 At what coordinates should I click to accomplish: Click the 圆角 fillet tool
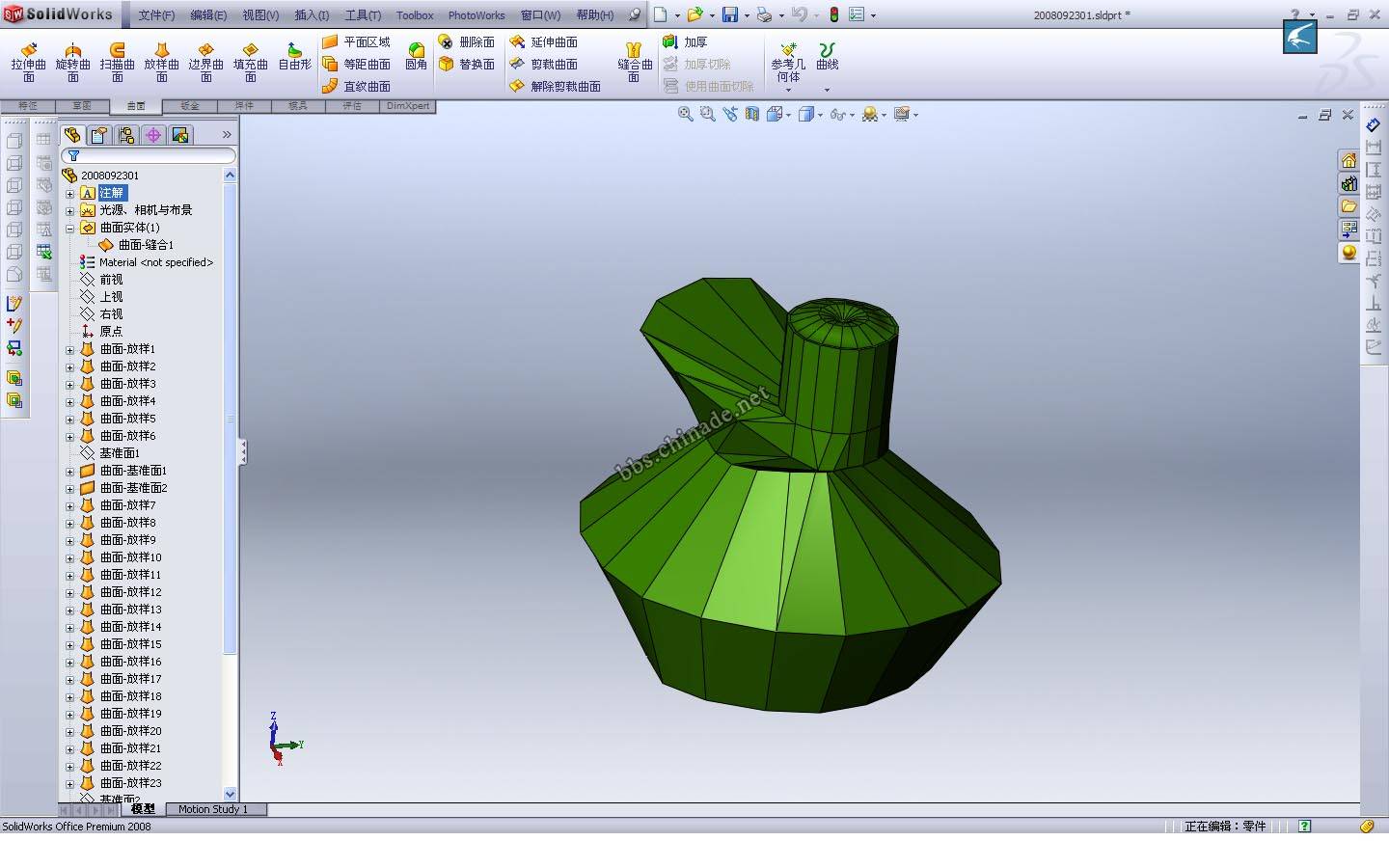pos(416,56)
